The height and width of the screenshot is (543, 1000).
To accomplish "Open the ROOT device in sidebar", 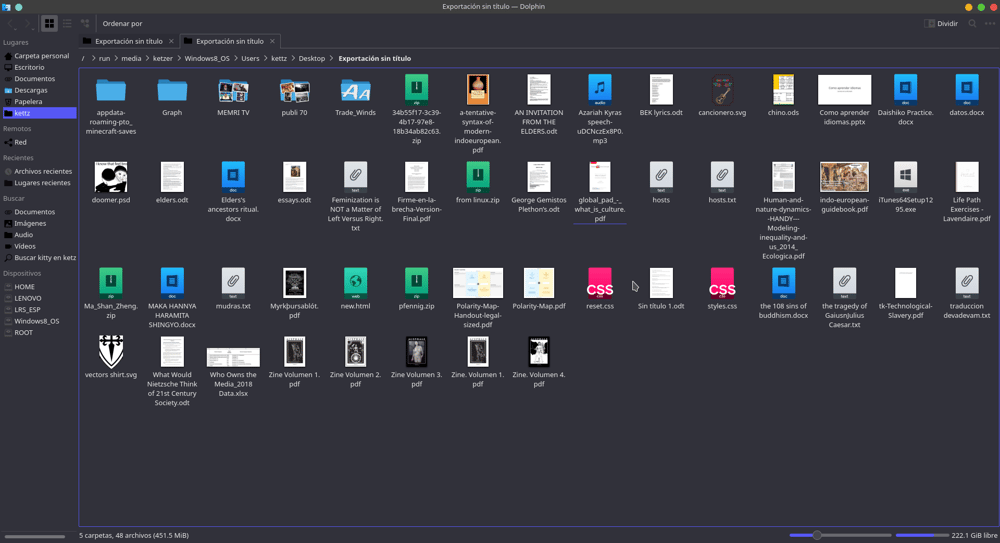I will [x=38, y=332].
